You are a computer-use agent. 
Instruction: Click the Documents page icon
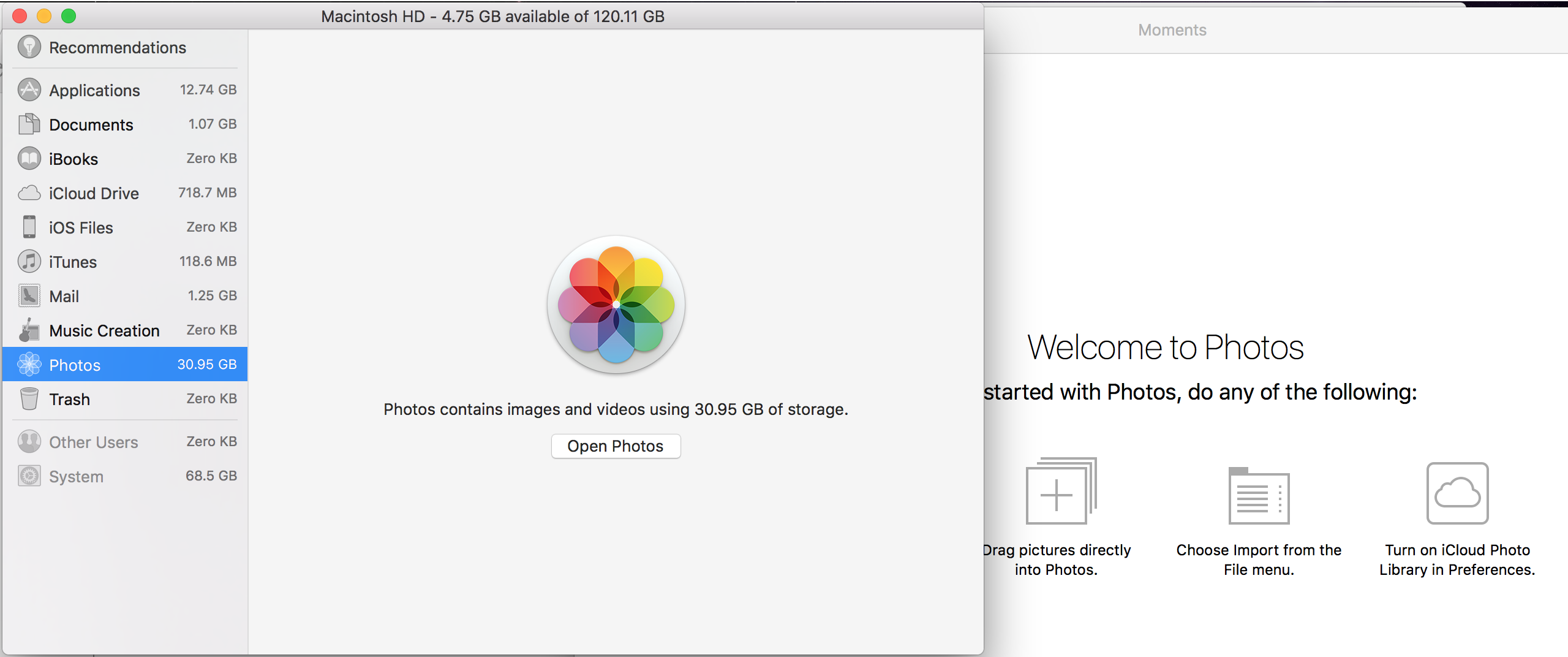click(29, 124)
